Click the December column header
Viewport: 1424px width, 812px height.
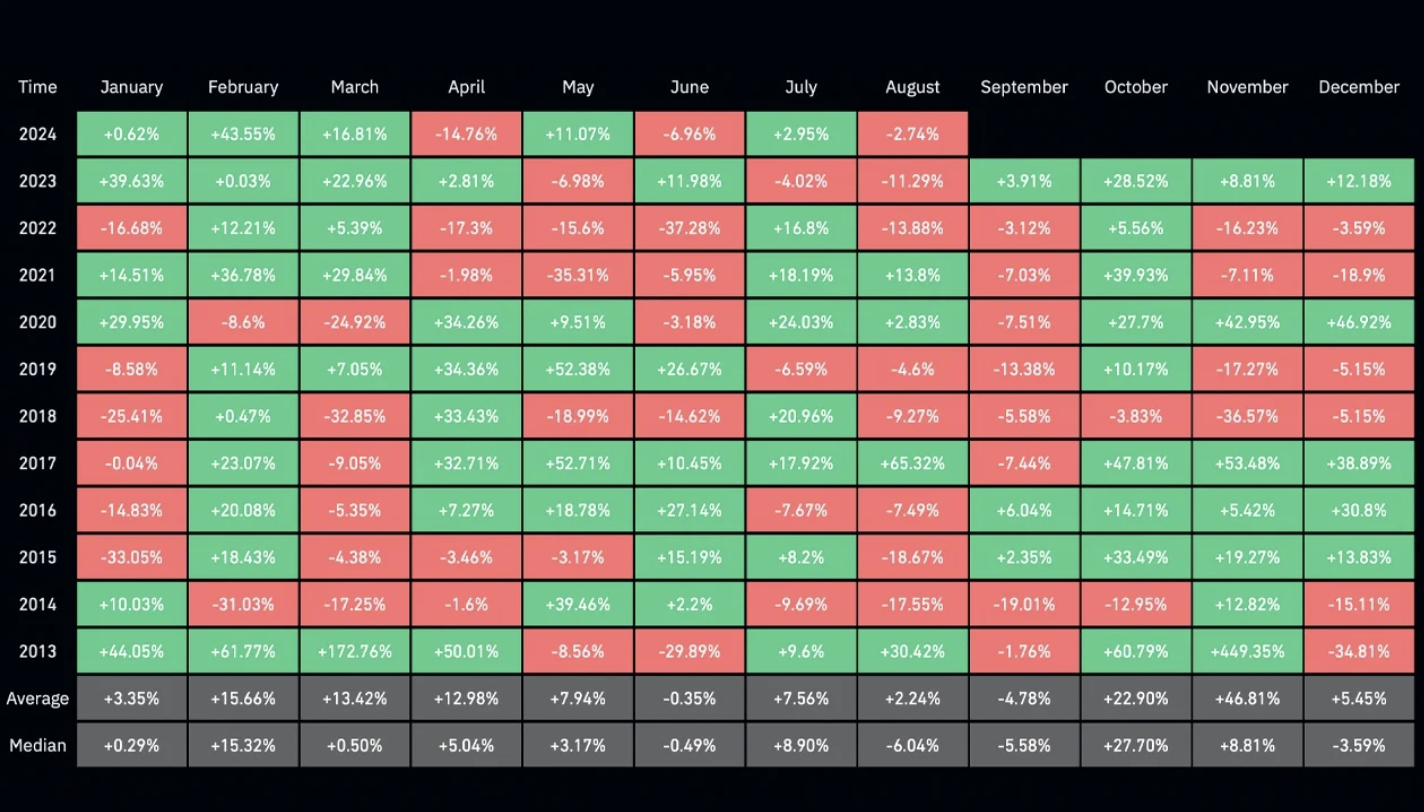pos(1359,87)
